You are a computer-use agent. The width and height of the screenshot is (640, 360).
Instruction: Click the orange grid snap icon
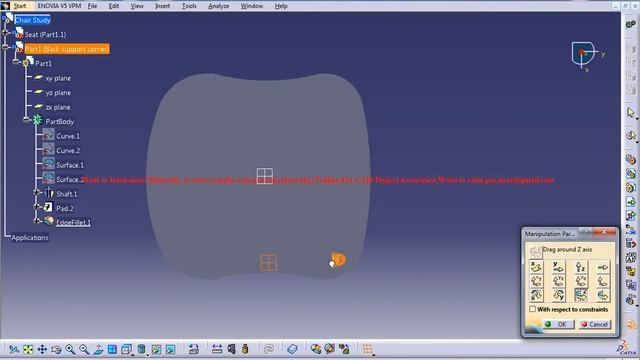click(367, 349)
